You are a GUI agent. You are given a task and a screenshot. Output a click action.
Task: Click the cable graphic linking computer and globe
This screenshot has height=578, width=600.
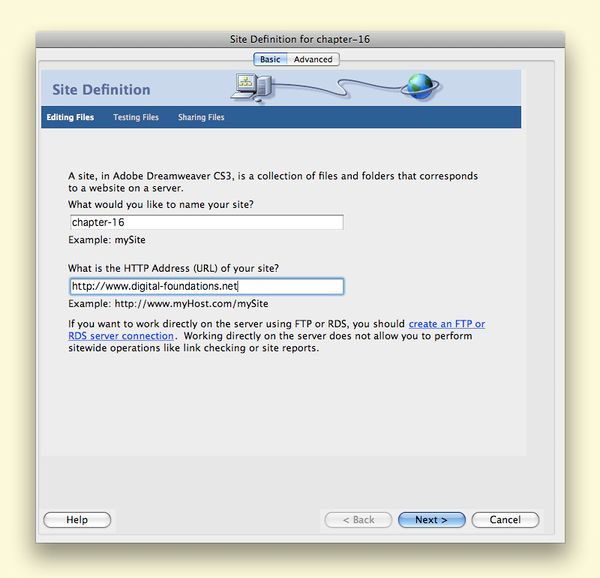click(x=340, y=86)
